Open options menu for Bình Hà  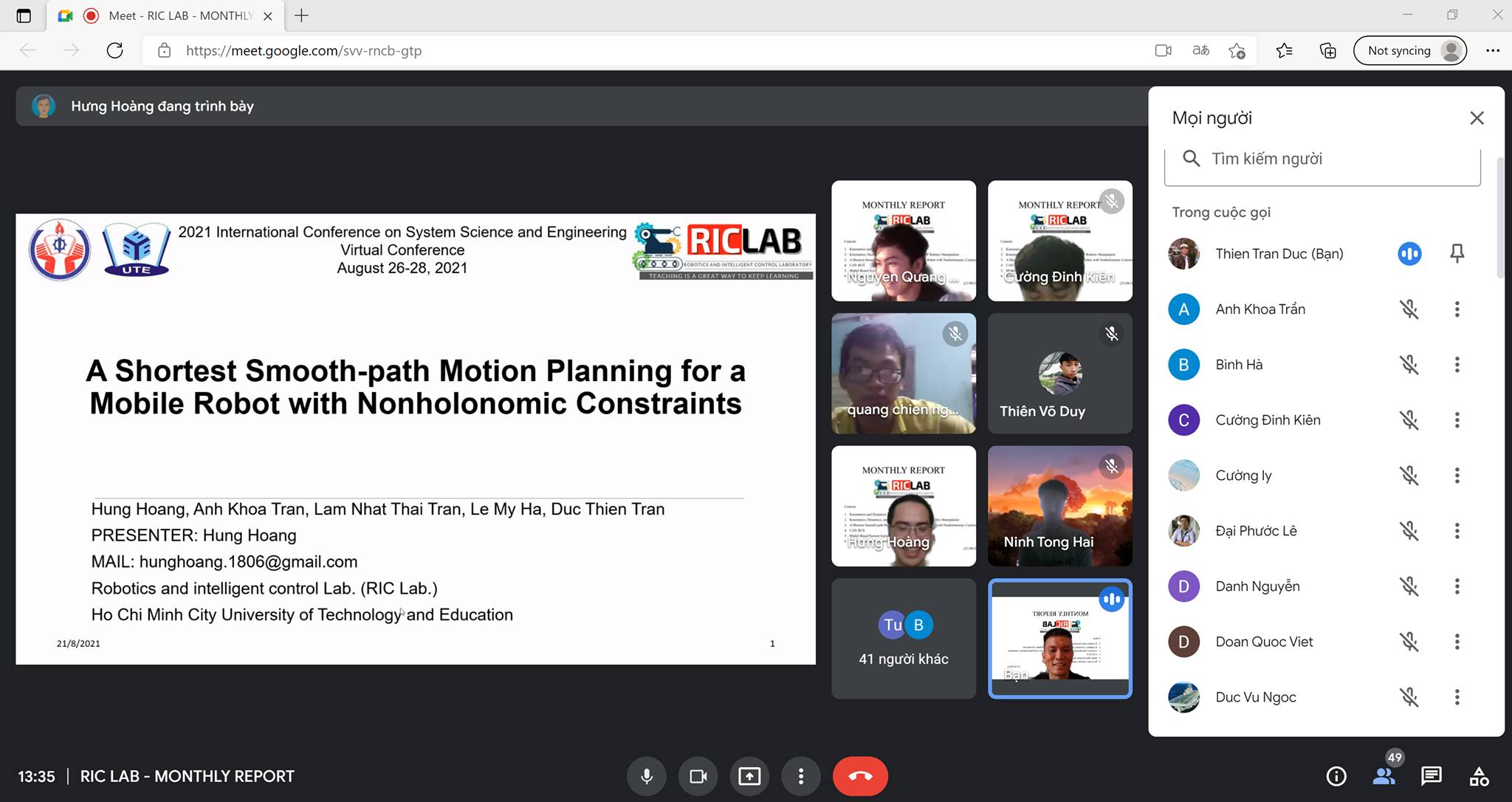(1457, 365)
